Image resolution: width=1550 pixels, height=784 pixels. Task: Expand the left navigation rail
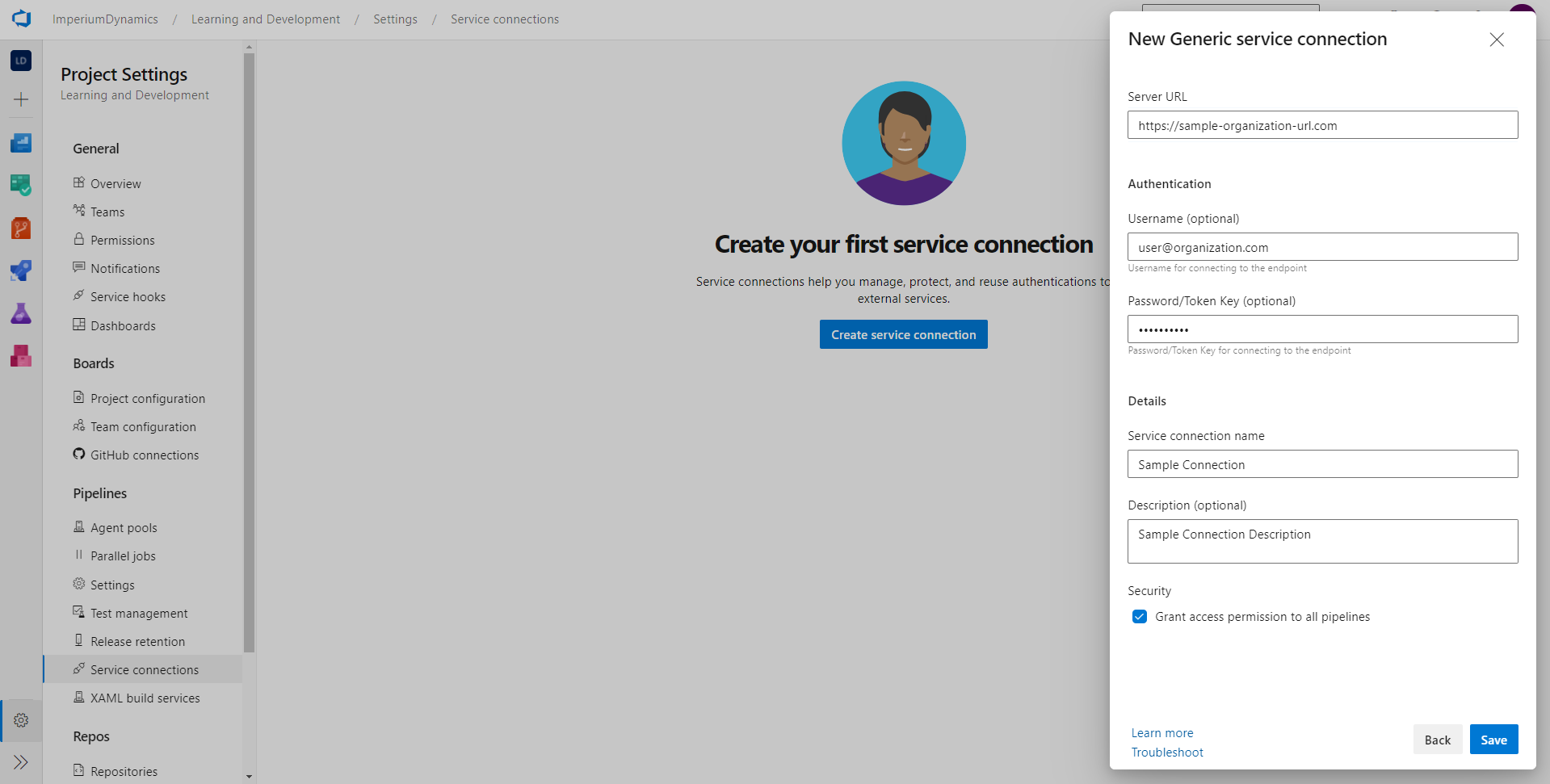tap(21, 762)
